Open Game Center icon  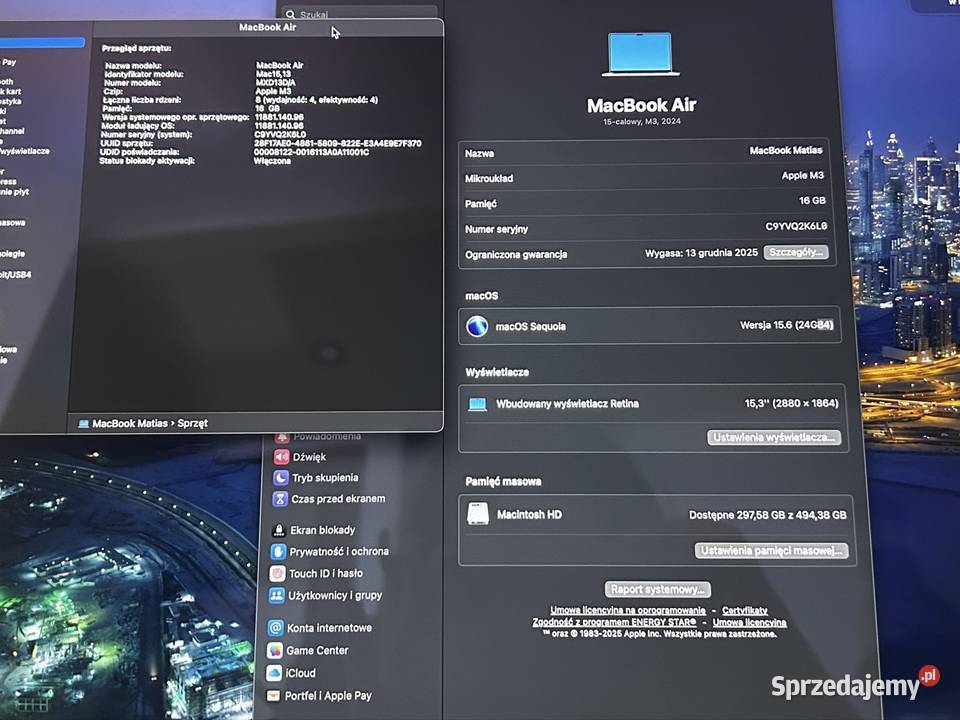[x=275, y=650]
